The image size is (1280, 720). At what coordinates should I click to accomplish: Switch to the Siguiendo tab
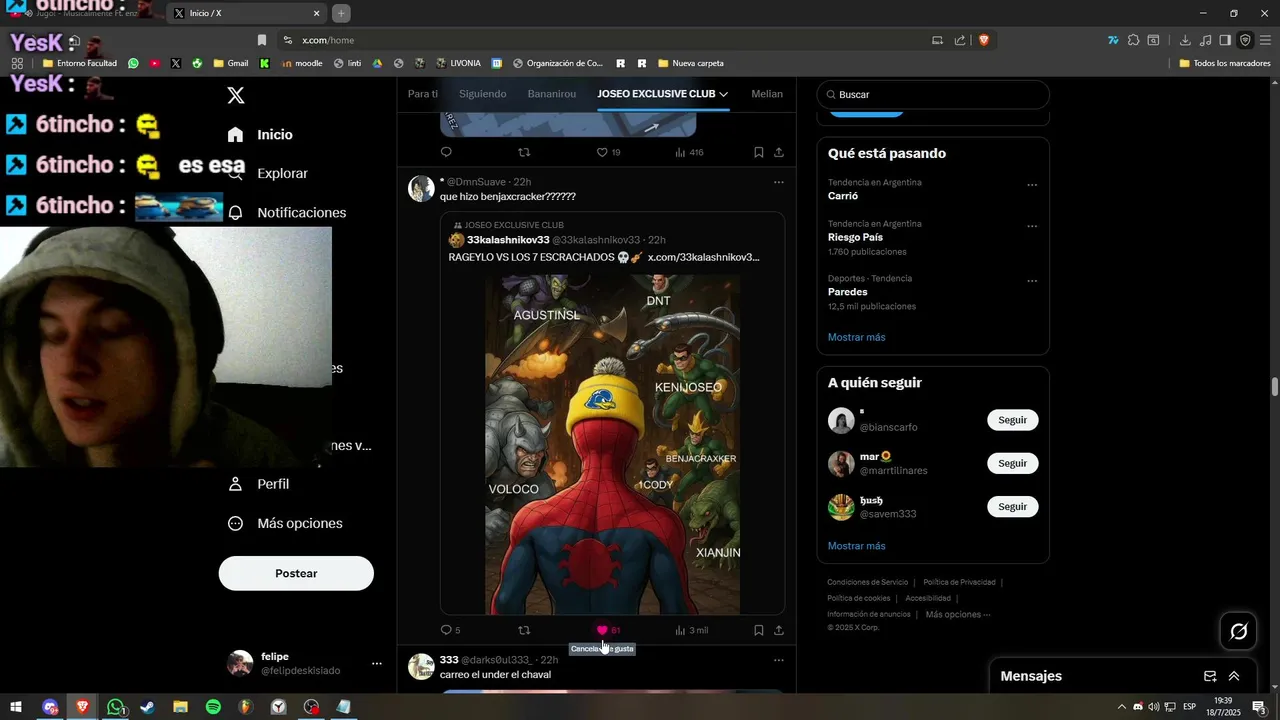482,94
